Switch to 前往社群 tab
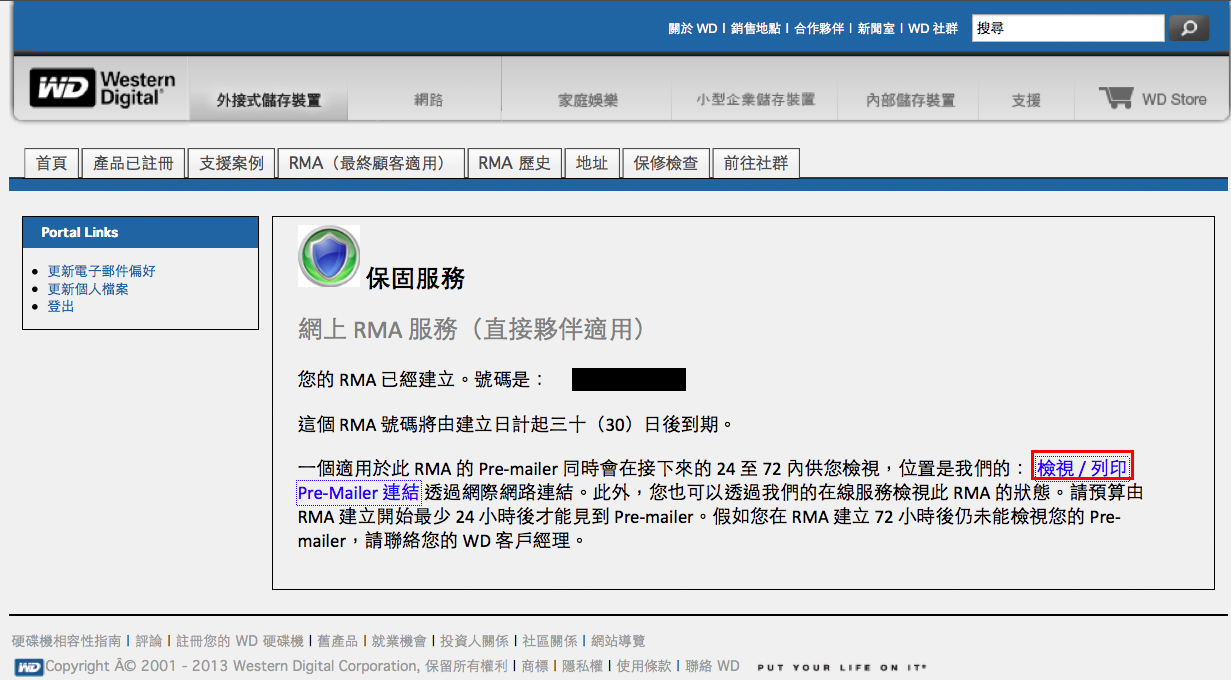Viewport: 1231px width, 680px height. point(756,163)
